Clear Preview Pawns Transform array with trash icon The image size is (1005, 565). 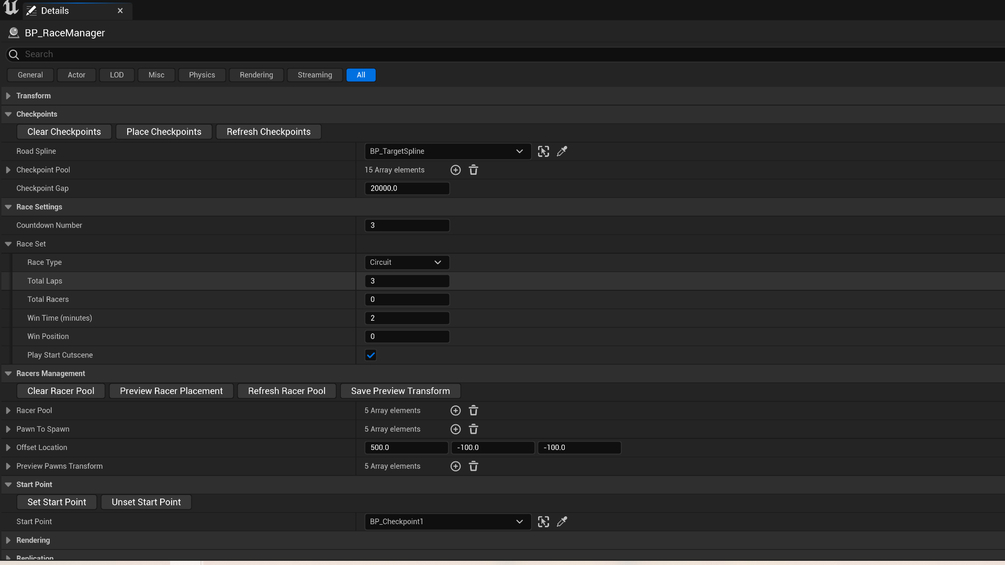click(474, 466)
